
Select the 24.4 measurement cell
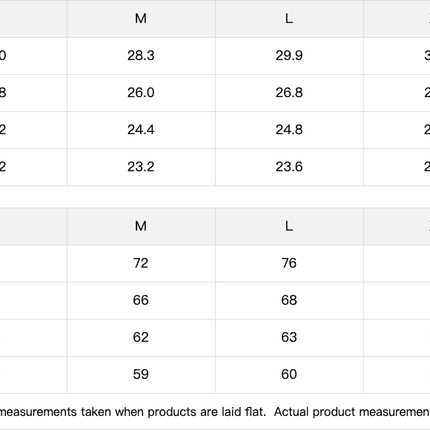coord(141,130)
